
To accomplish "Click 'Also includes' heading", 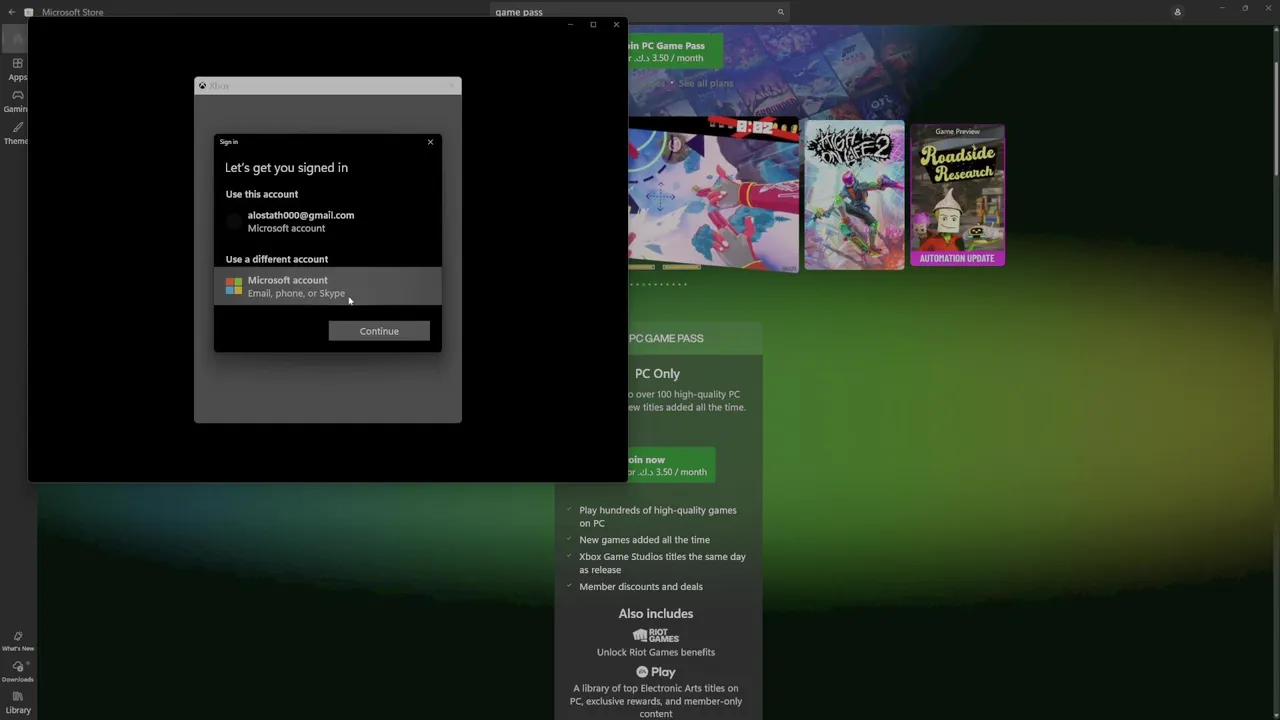I will (x=656, y=614).
